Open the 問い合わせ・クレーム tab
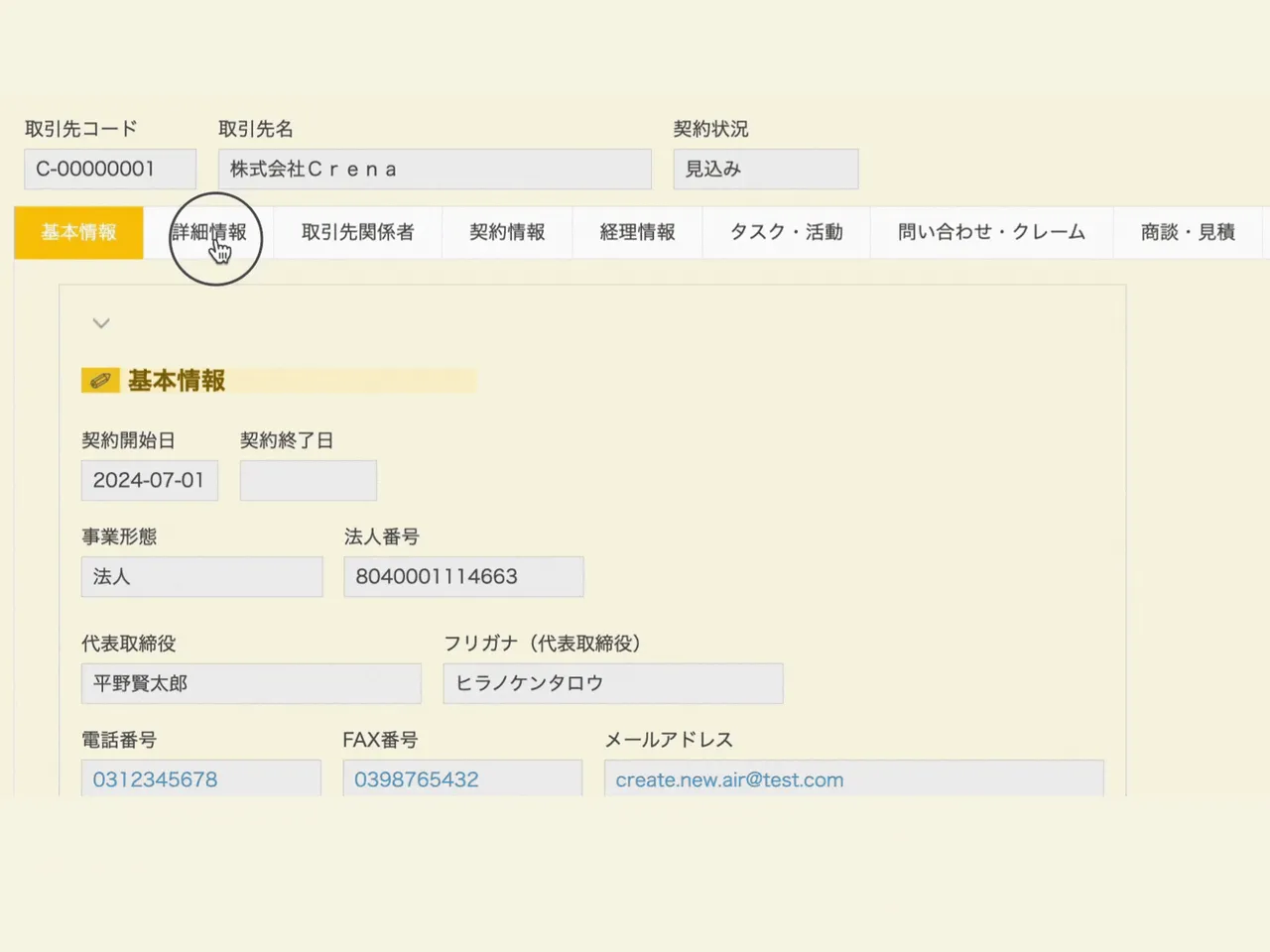The image size is (1270, 952). point(991,232)
